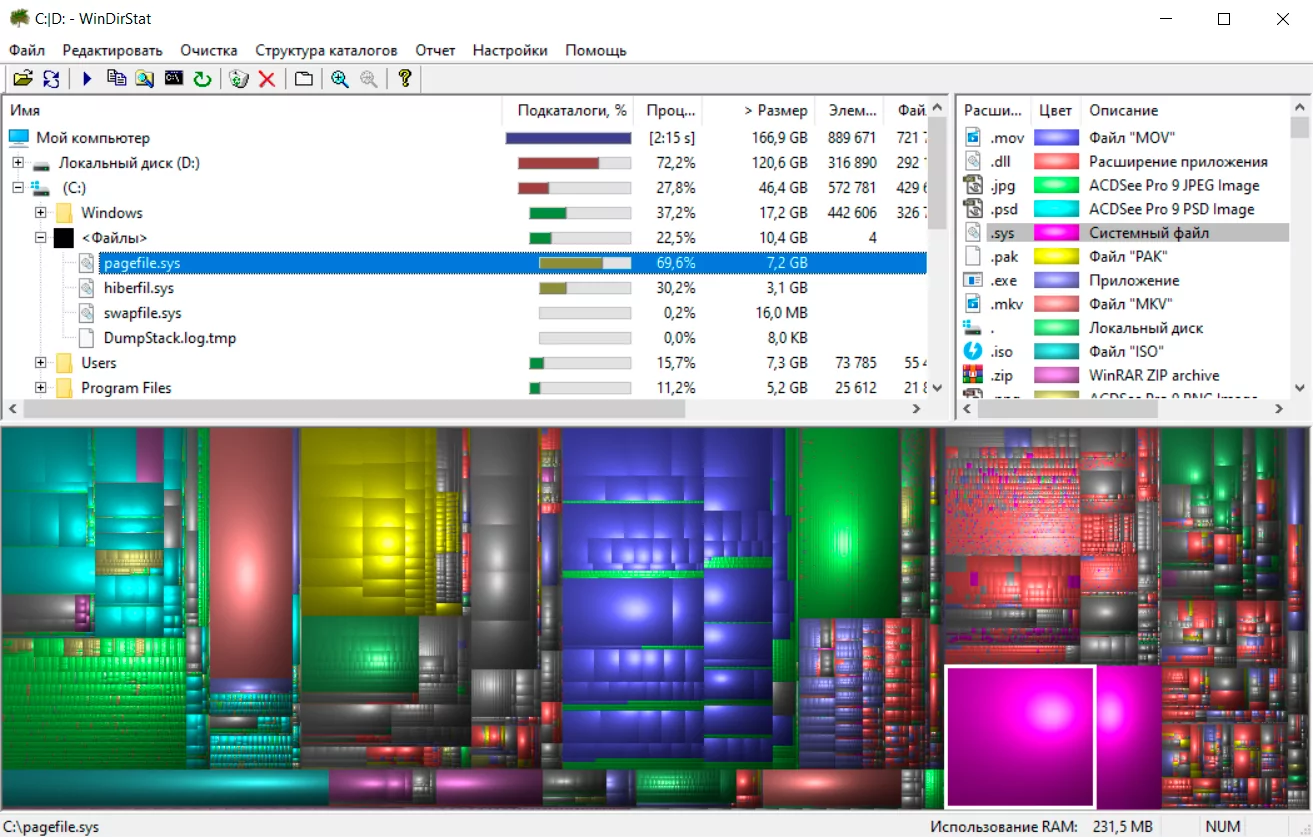Click the directory tree's horizontal scroll right arrow

[917, 409]
